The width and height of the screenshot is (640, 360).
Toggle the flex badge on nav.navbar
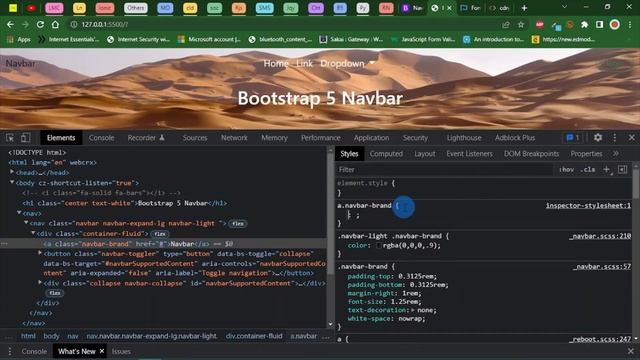(x=238, y=224)
